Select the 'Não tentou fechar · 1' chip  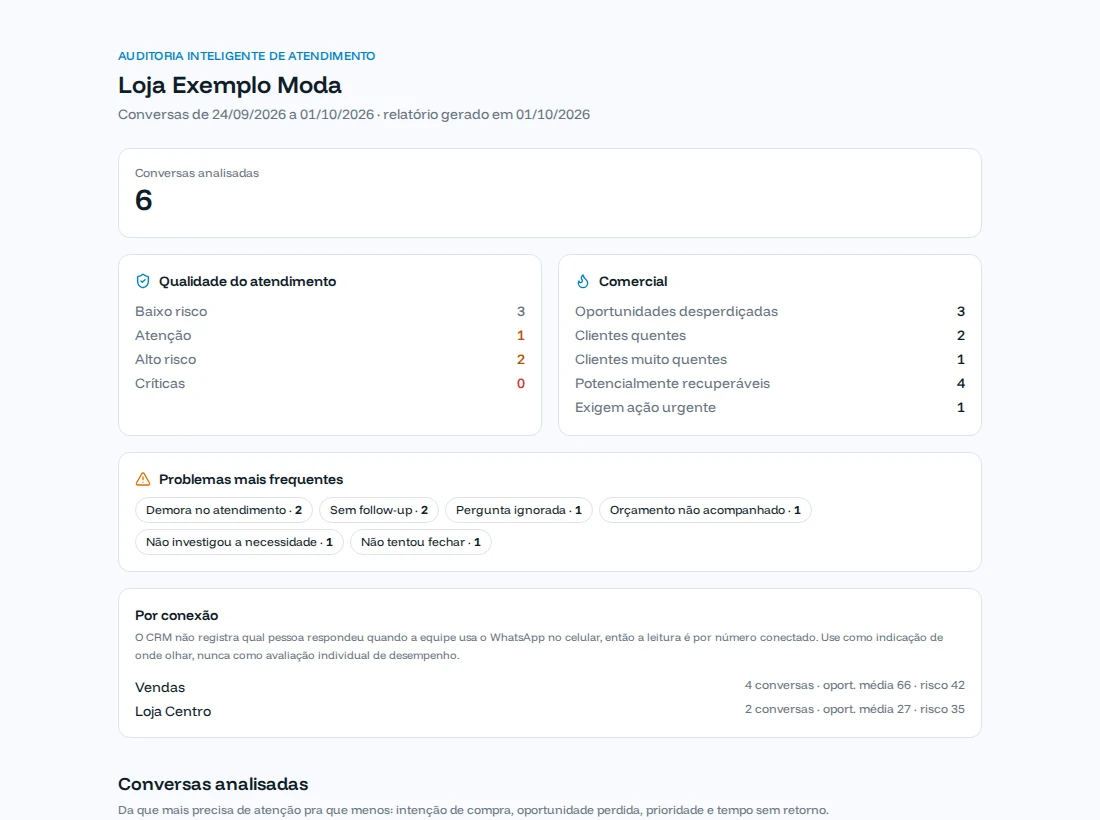tap(421, 542)
